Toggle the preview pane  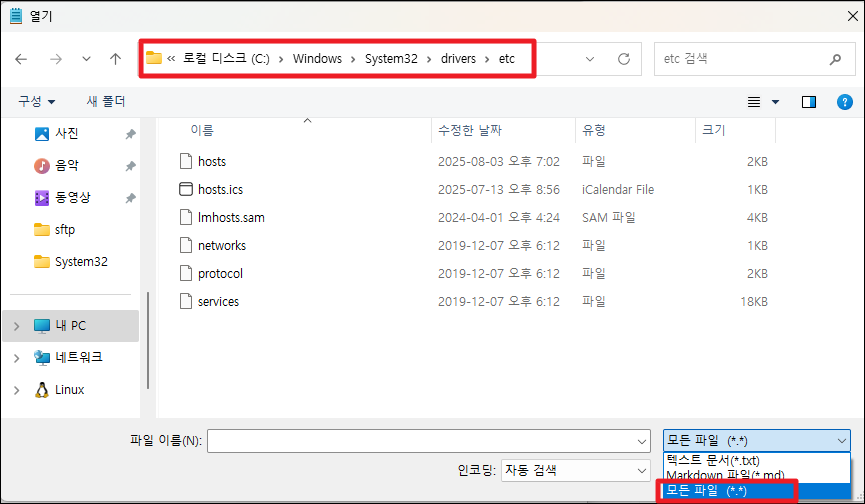tap(809, 102)
